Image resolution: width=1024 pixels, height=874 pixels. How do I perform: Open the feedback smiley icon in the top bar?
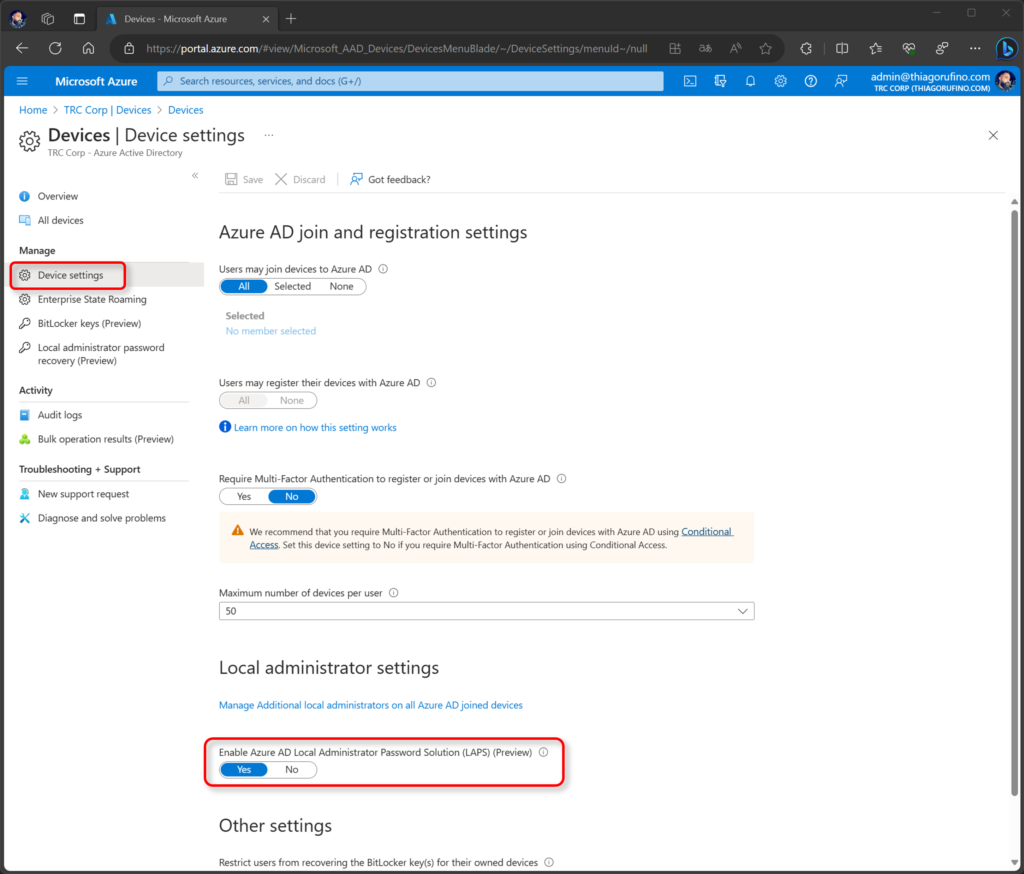(x=841, y=81)
